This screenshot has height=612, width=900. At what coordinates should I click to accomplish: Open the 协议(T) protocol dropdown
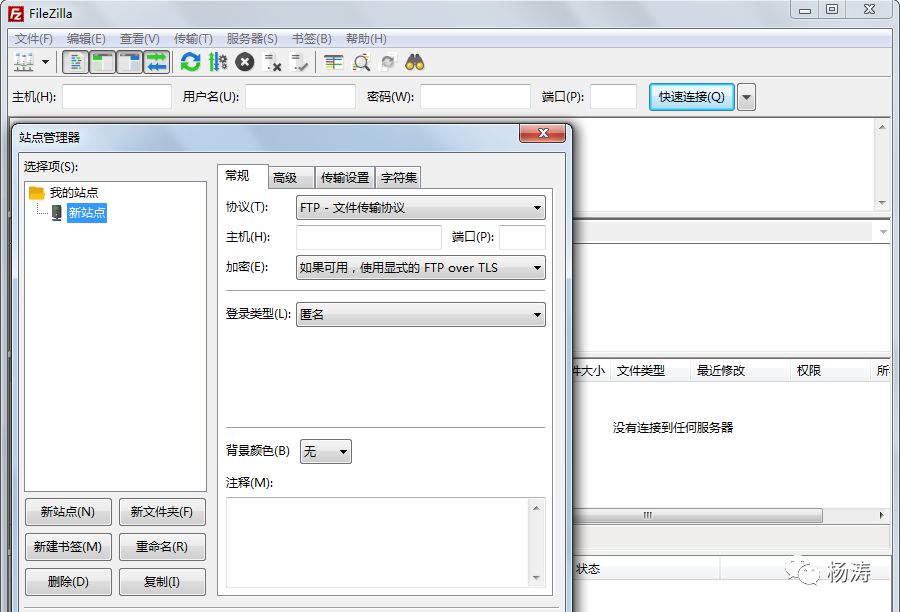click(421, 208)
